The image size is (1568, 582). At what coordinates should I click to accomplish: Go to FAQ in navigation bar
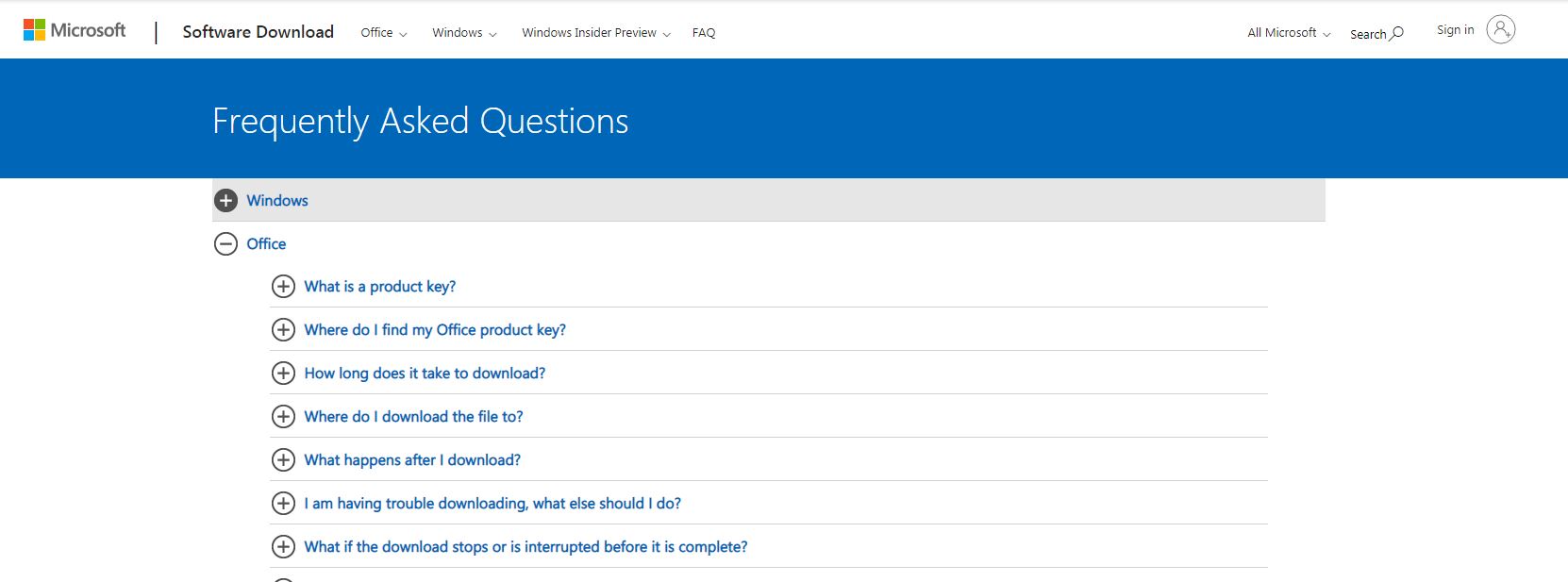704,33
